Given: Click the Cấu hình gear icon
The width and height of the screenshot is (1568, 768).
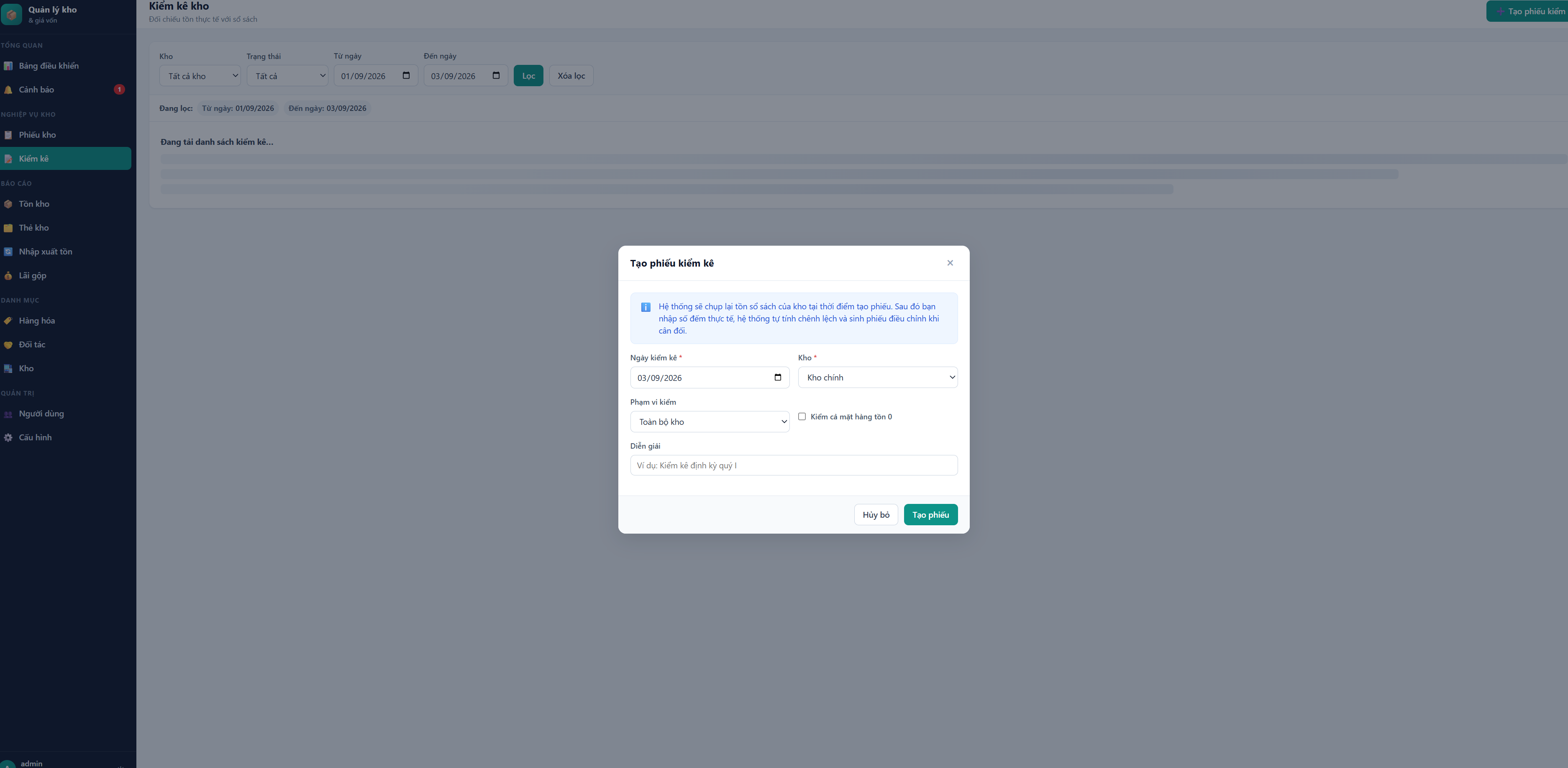Looking at the screenshot, I should tap(8, 438).
